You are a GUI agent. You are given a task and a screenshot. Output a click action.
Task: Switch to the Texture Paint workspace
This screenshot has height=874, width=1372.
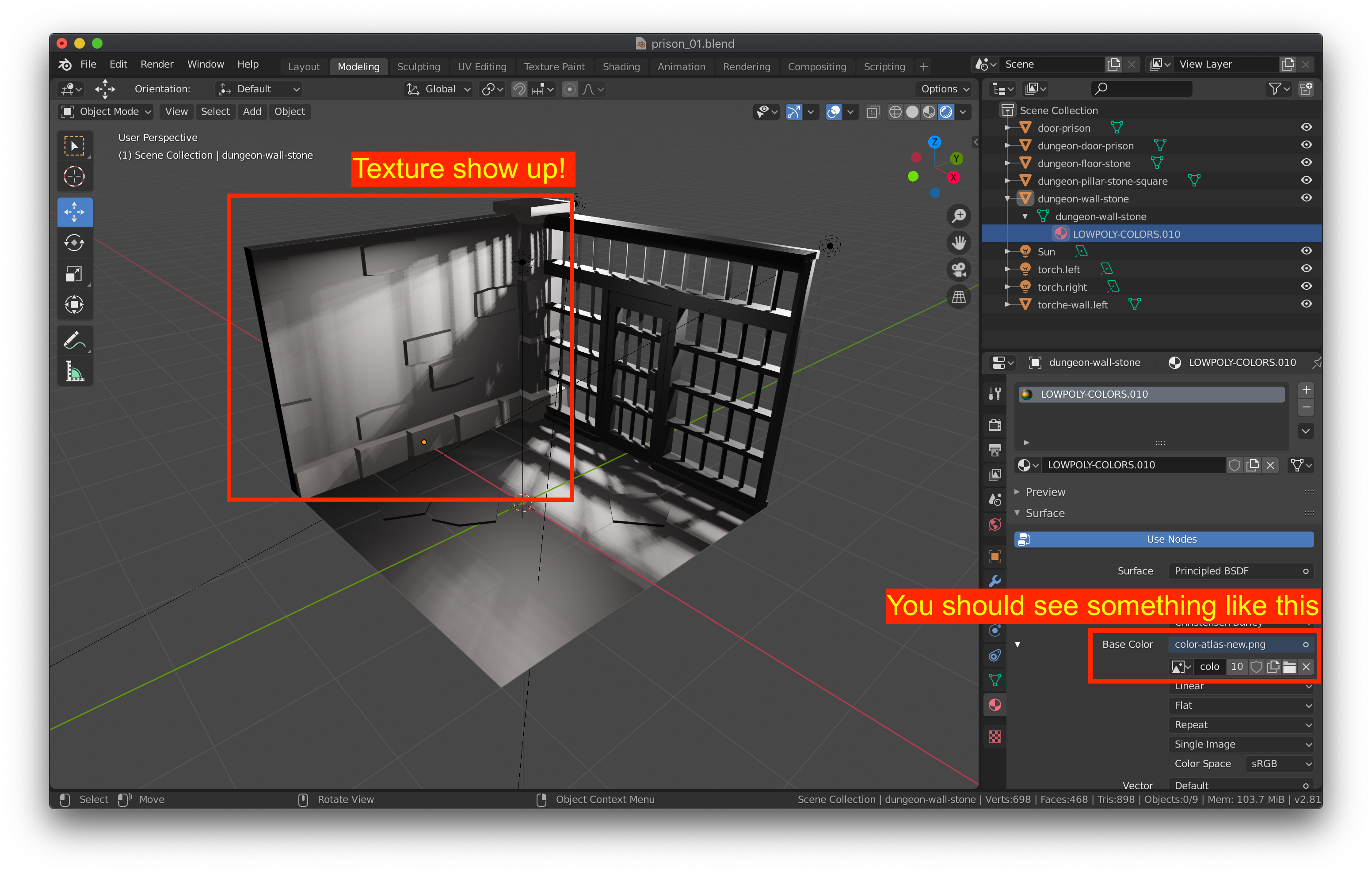click(x=554, y=67)
